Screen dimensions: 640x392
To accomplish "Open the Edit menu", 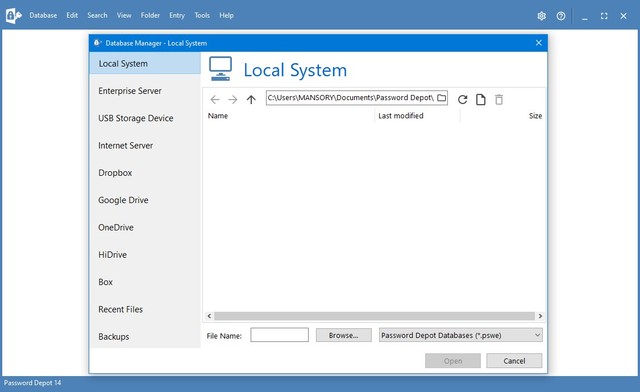I will [x=72, y=16].
